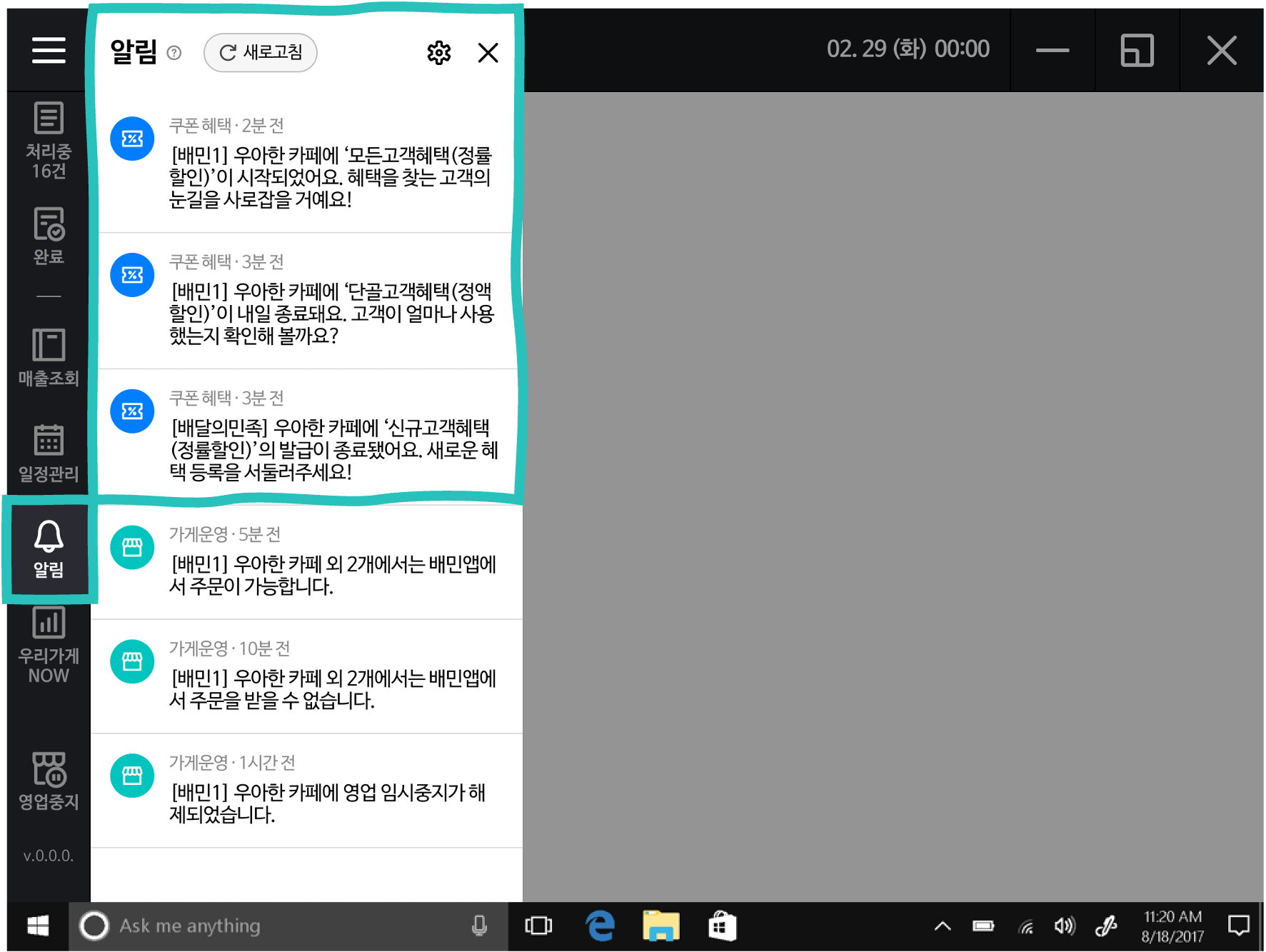Click coupon icon of 단골고객혜택 notification
The image size is (1266, 952).
tap(132, 275)
